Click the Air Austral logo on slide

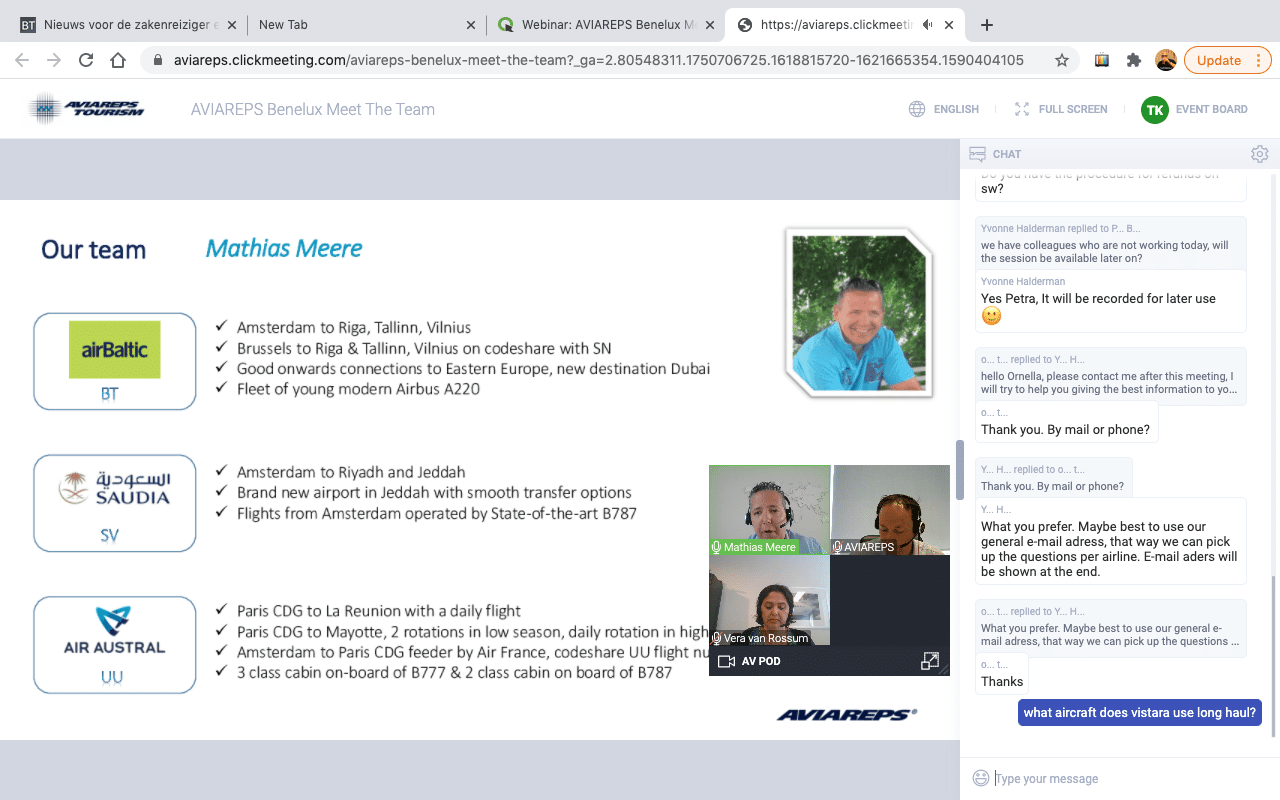pyautogui.click(x=115, y=631)
